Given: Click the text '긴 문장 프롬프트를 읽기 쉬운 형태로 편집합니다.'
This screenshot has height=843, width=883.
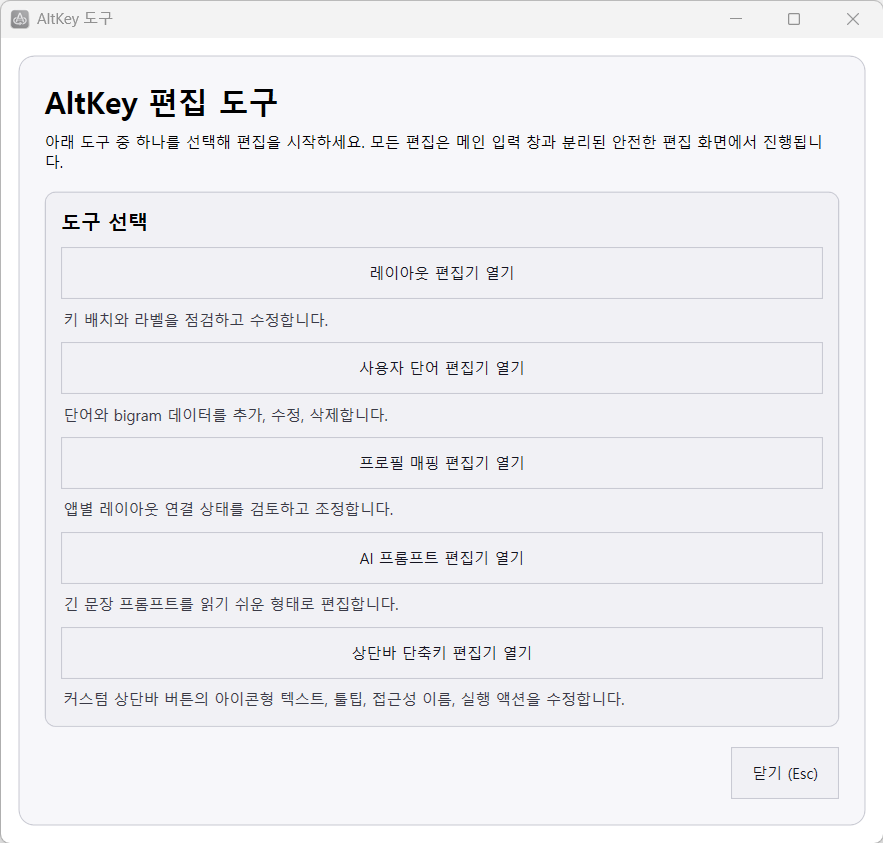Looking at the screenshot, I should click(x=231, y=605).
